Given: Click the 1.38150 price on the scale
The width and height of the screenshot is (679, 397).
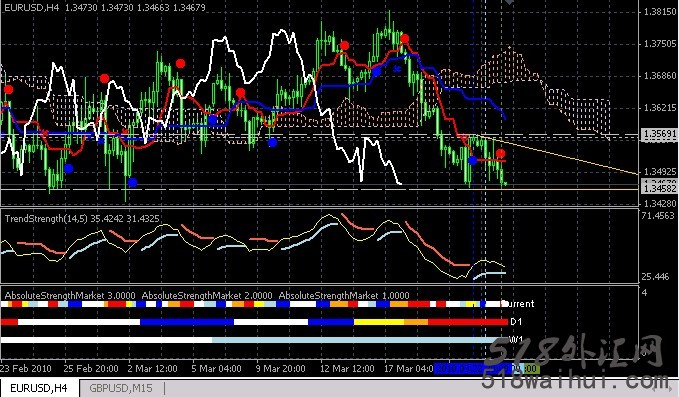Looking at the screenshot, I should (x=660, y=12).
